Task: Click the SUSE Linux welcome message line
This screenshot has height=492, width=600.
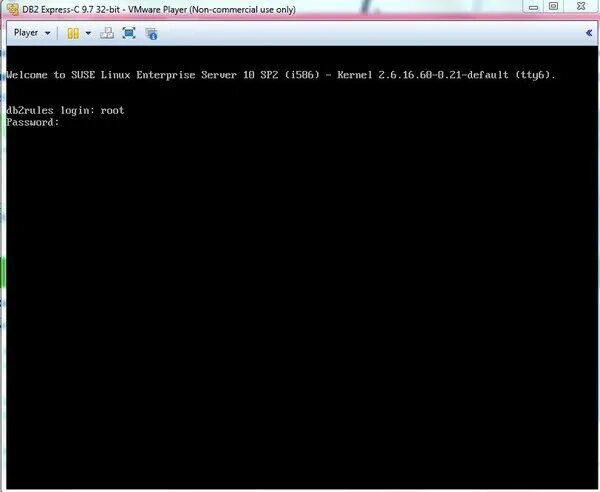Action: tap(281, 75)
